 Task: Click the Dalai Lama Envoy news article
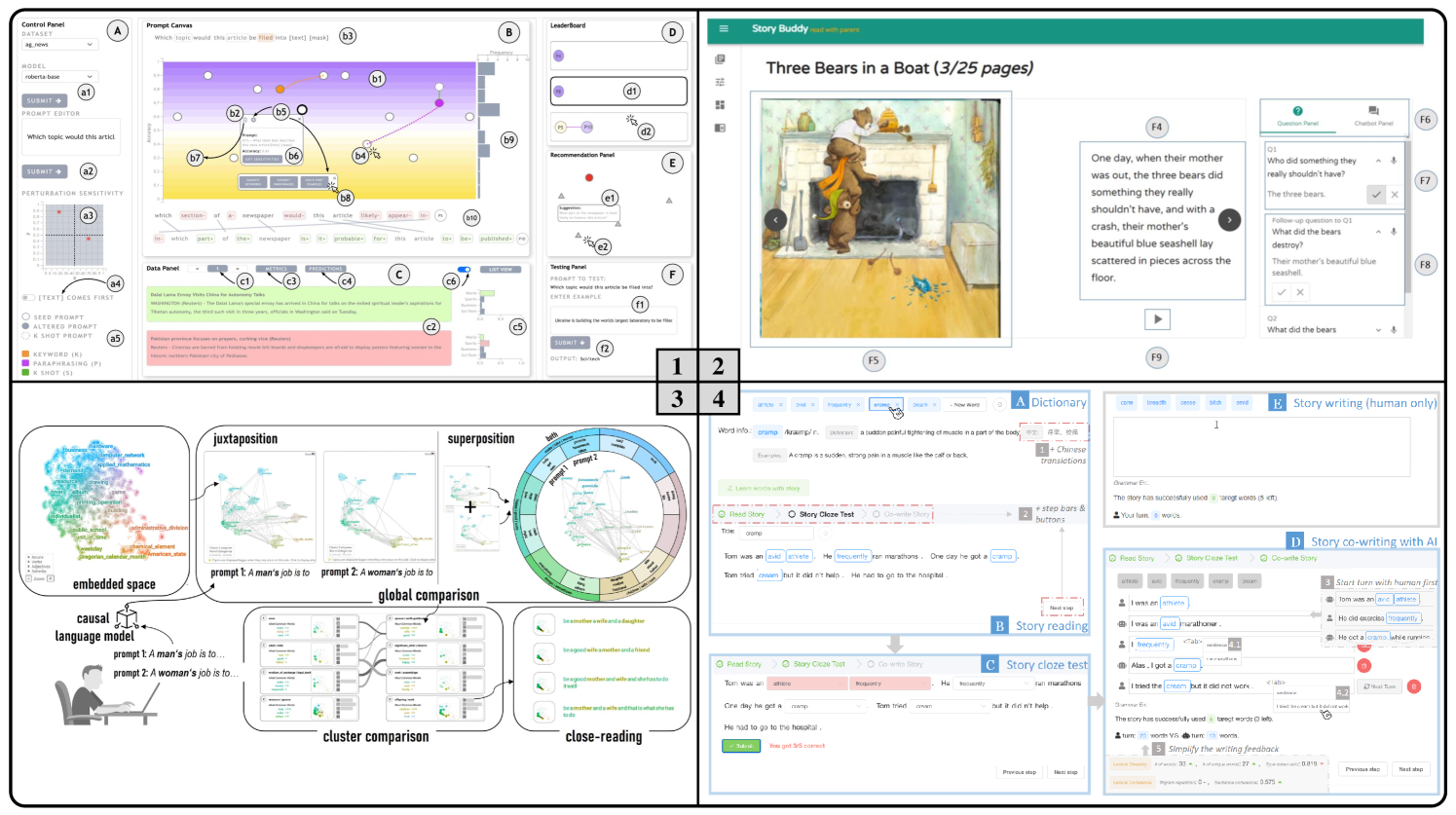coord(299,304)
